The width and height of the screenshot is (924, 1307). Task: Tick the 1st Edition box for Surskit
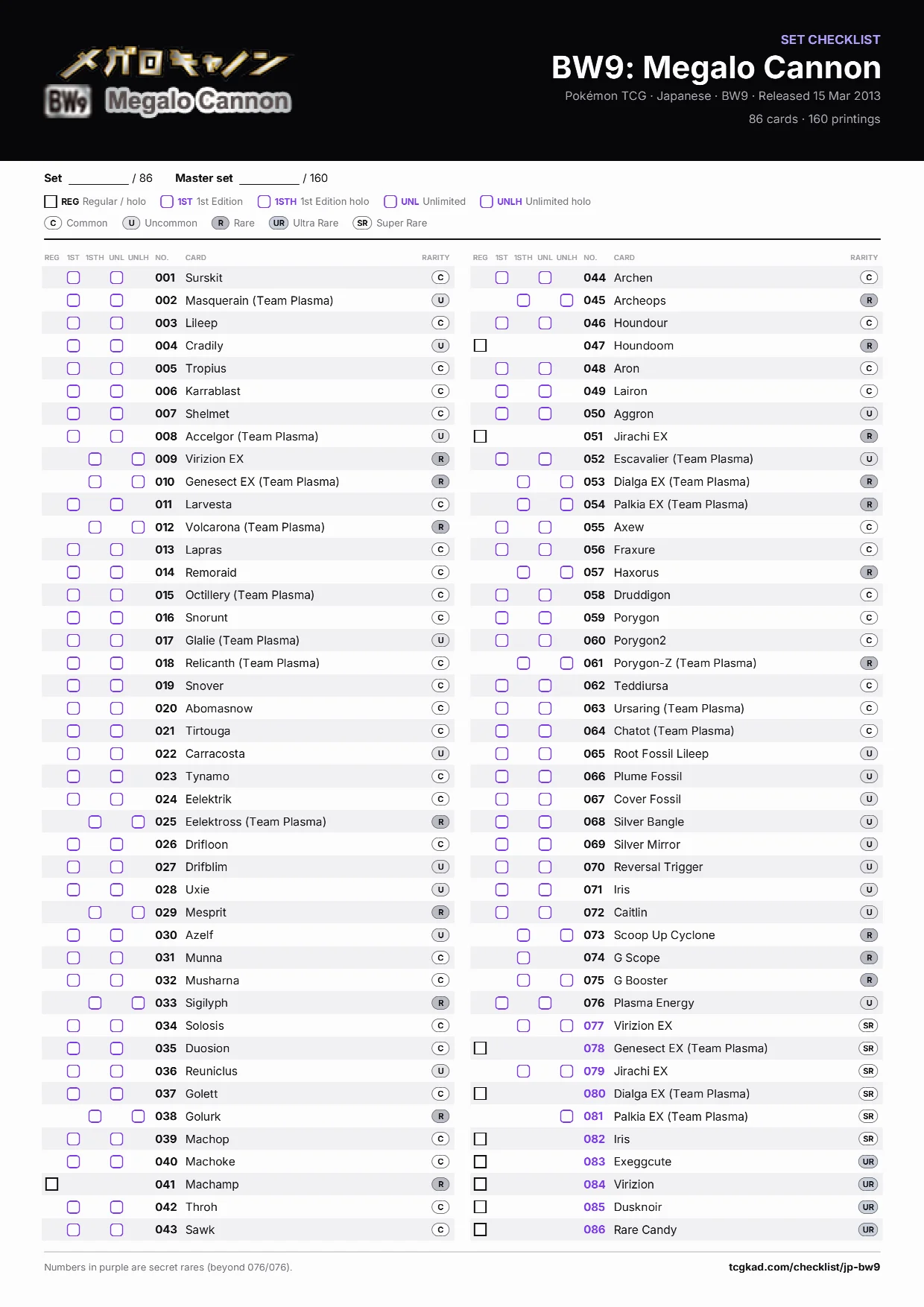73,277
